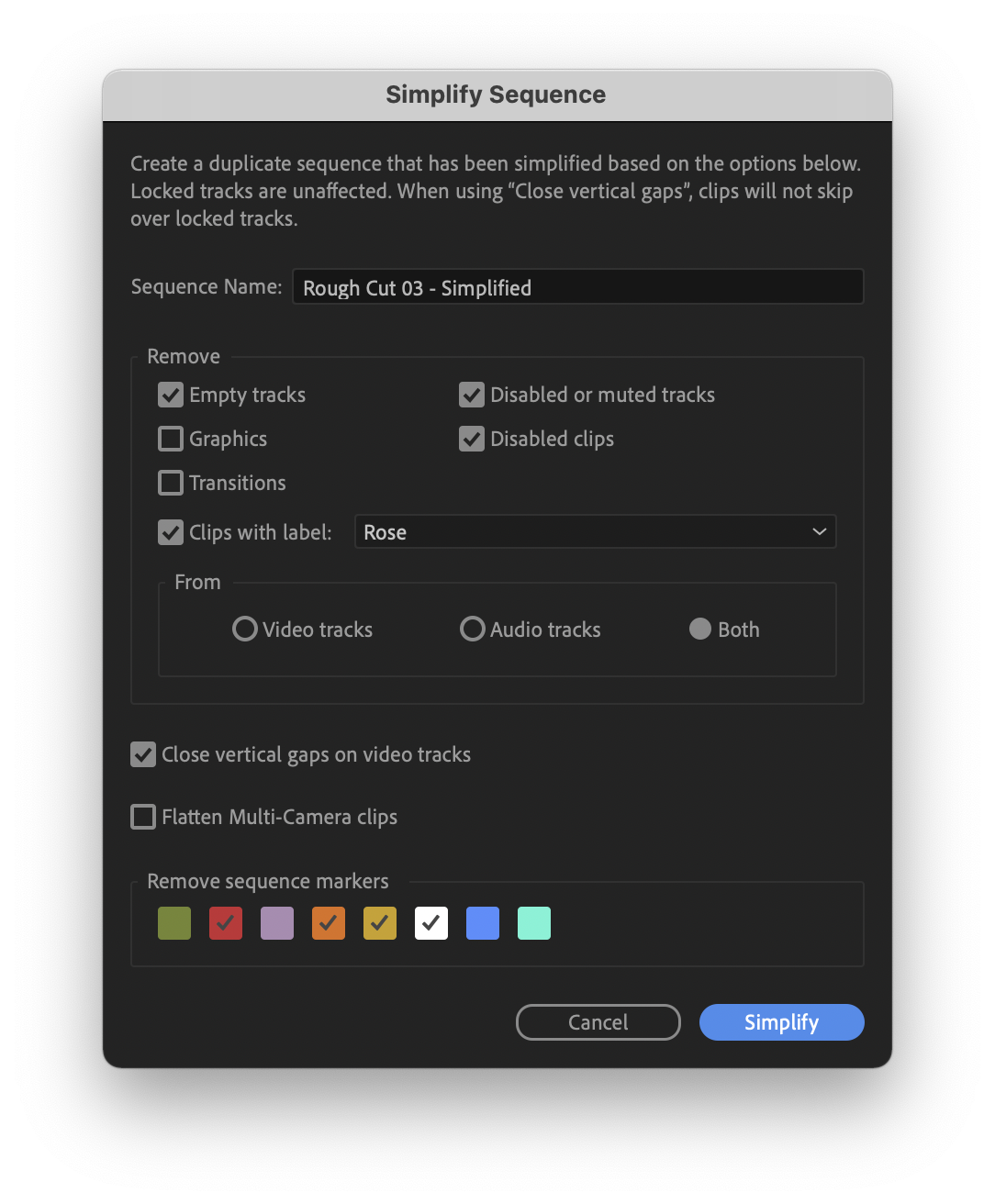Enable the Graphics removal checkbox
This screenshot has height=1204, width=995.
coord(171,439)
